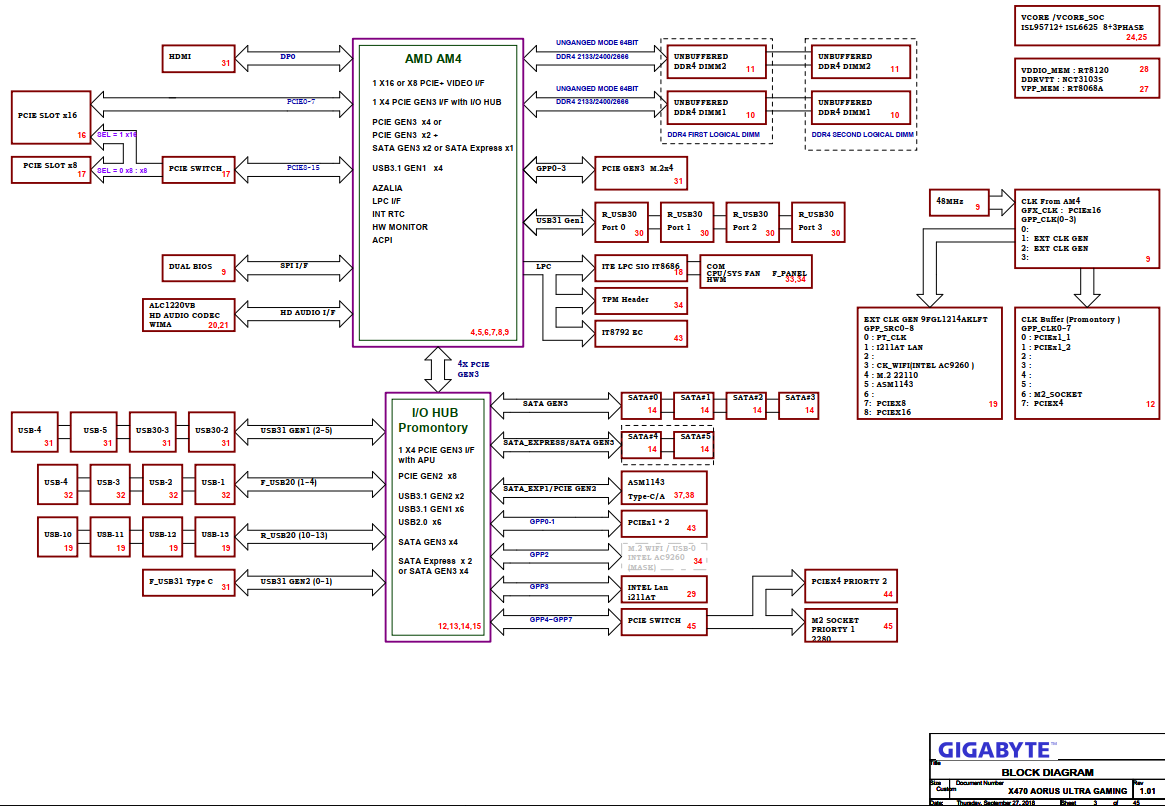Select the ALC1220VB HD AUDIO CODEC block

[189, 315]
